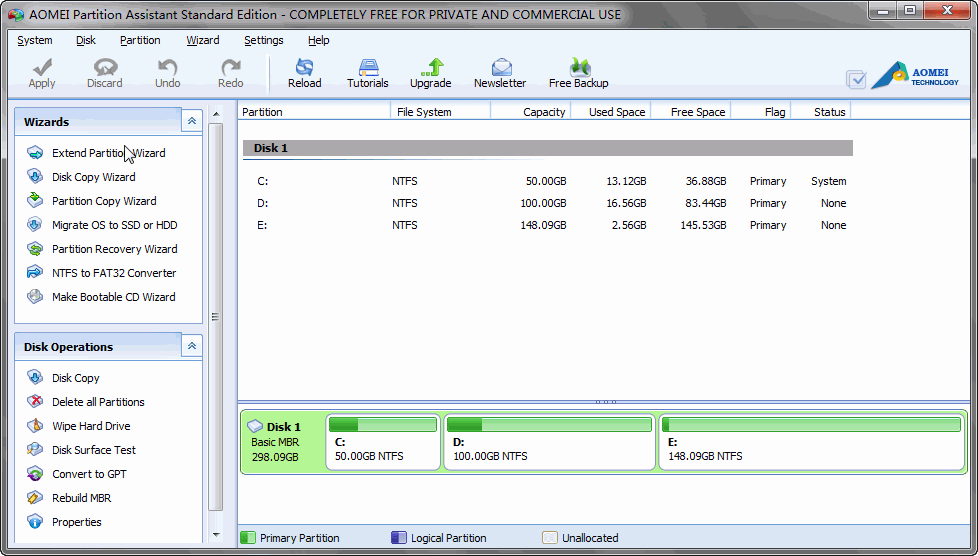Click the Status column header
The image size is (978, 556).
pyautogui.click(x=821, y=112)
